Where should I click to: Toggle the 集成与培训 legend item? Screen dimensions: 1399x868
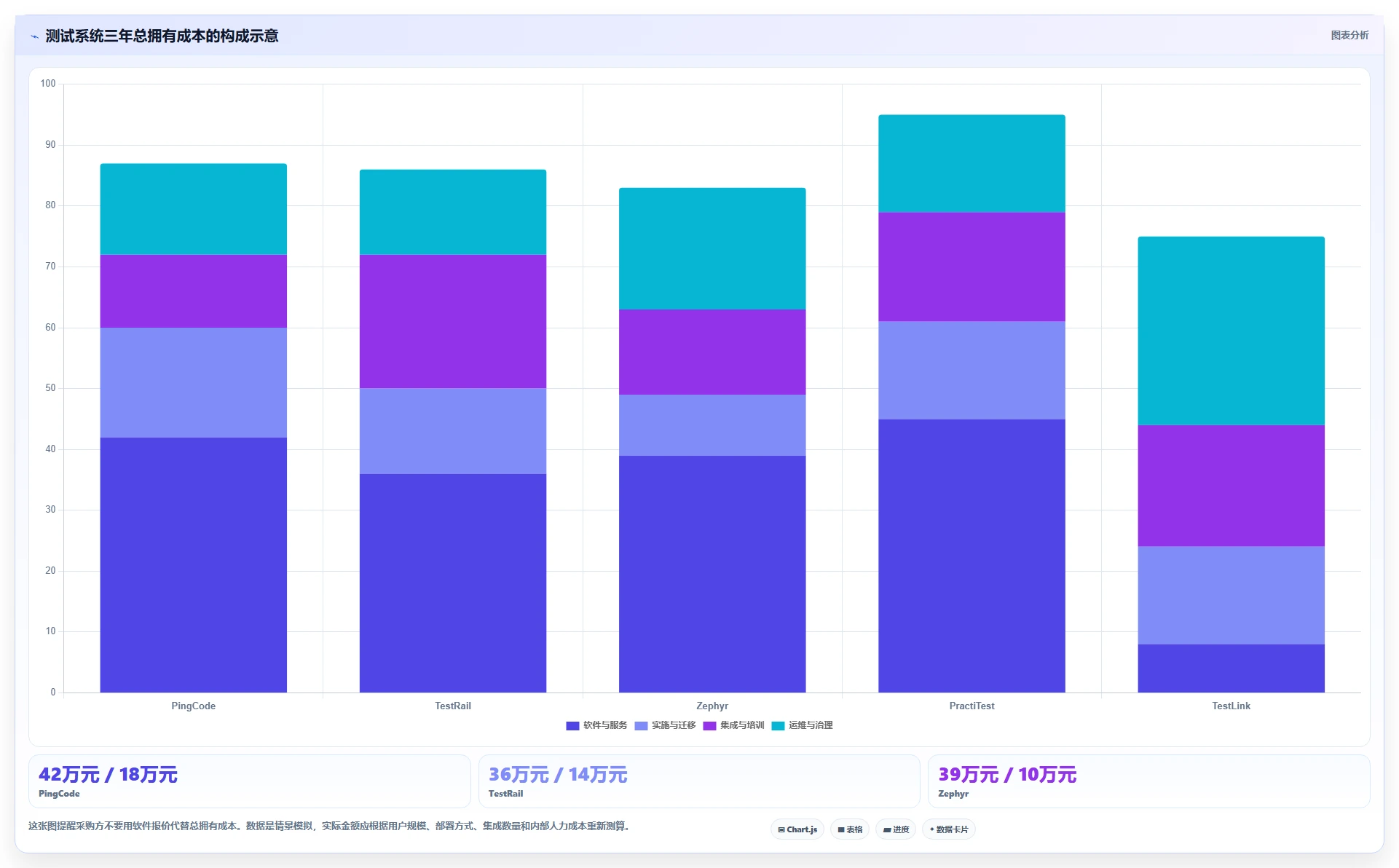733,725
